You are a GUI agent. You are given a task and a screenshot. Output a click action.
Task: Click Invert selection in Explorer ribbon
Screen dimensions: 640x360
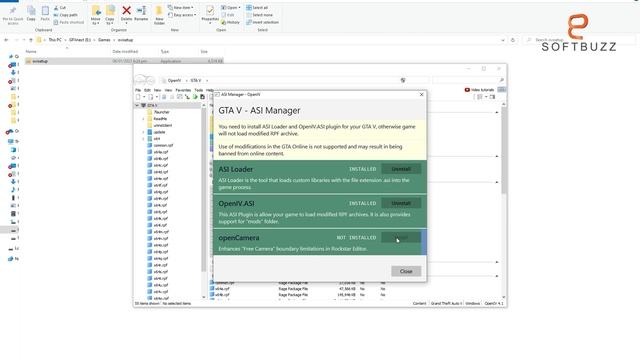(262, 22)
